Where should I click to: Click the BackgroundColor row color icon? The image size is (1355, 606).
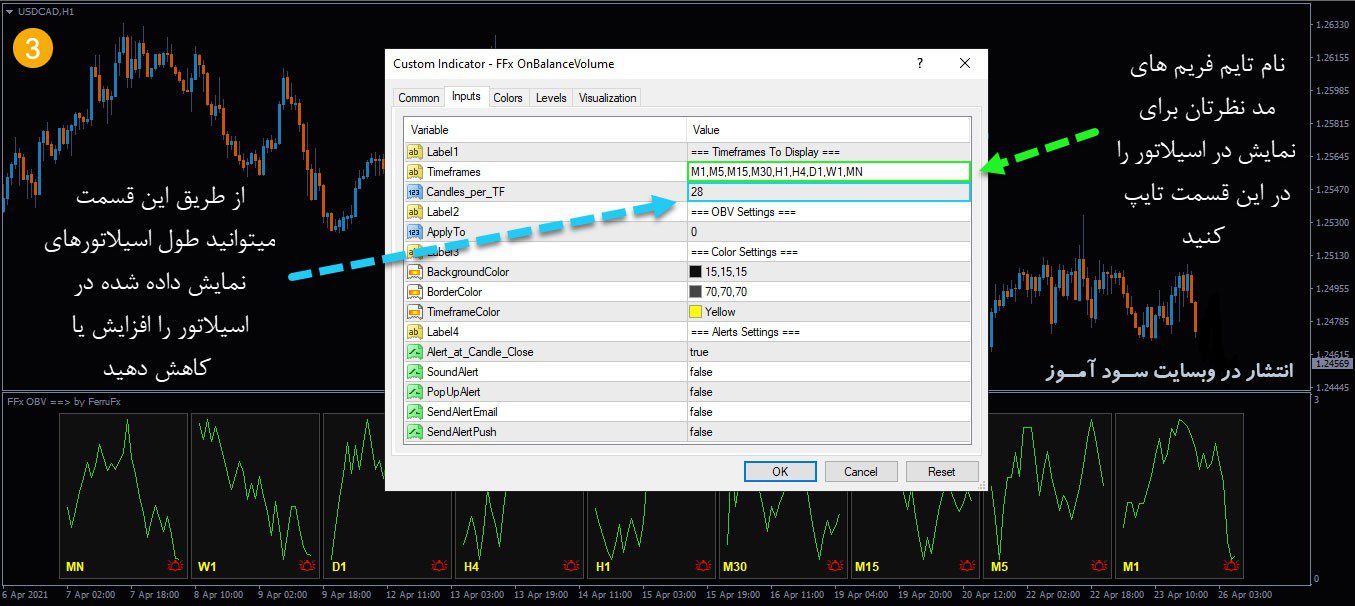click(415, 272)
